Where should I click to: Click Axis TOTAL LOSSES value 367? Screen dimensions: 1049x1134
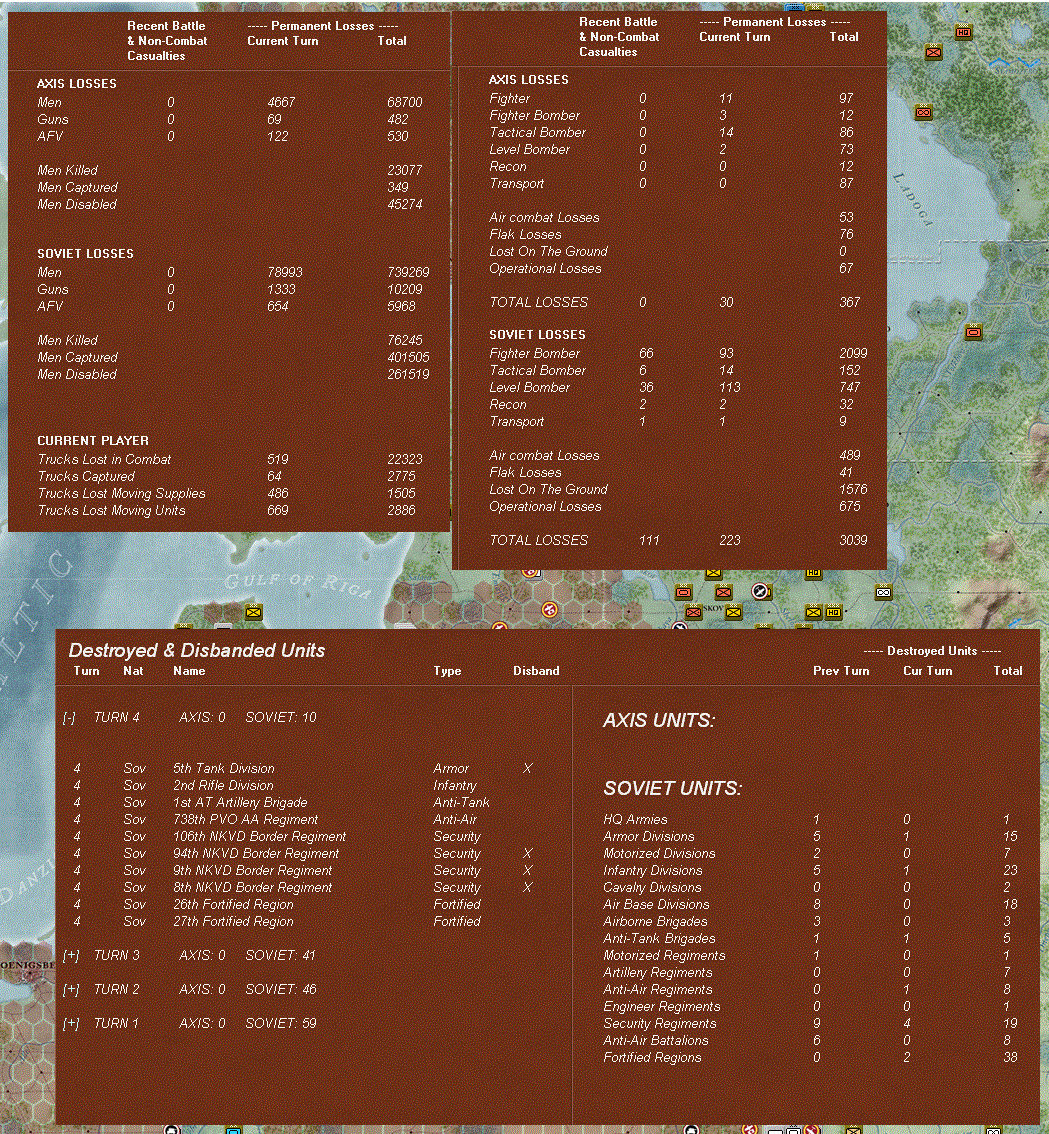click(849, 303)
